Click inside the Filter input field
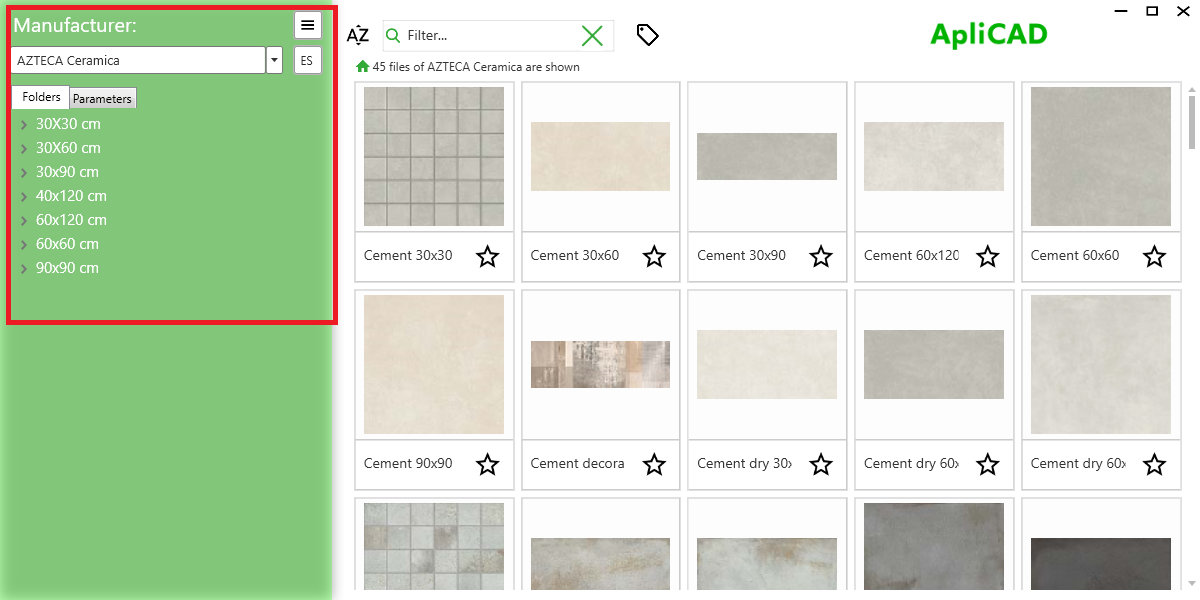This screenshot has height=600, width=1200. [x=480, y=35]
